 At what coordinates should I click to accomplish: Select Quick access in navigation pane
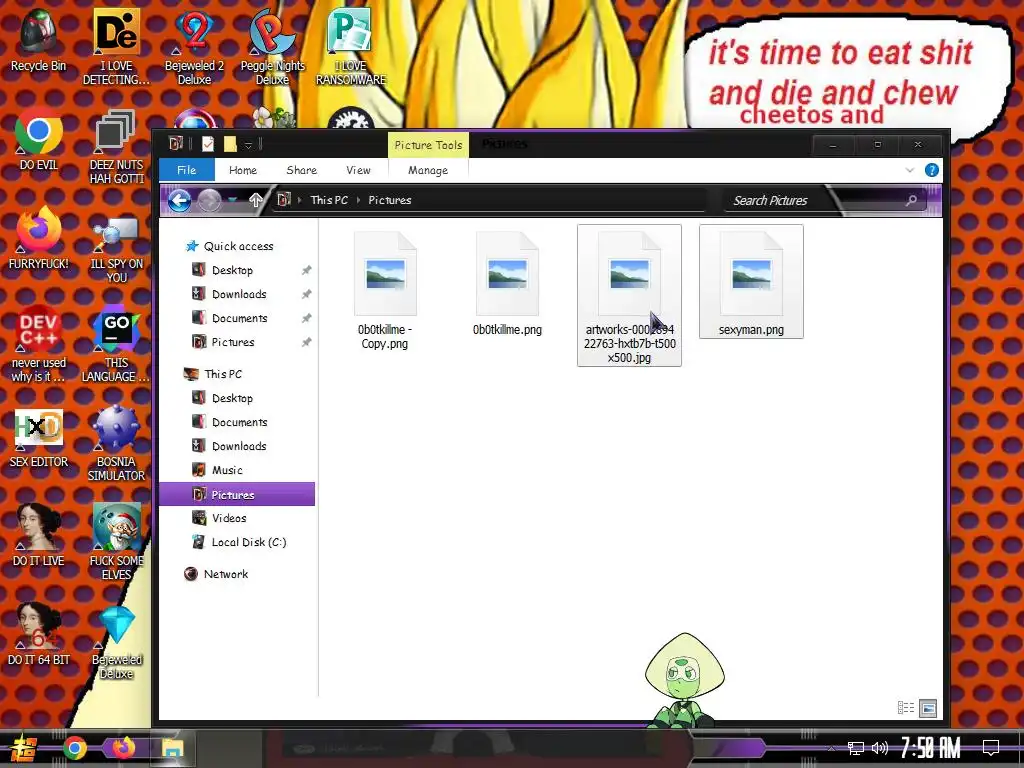tap(238, 246)
